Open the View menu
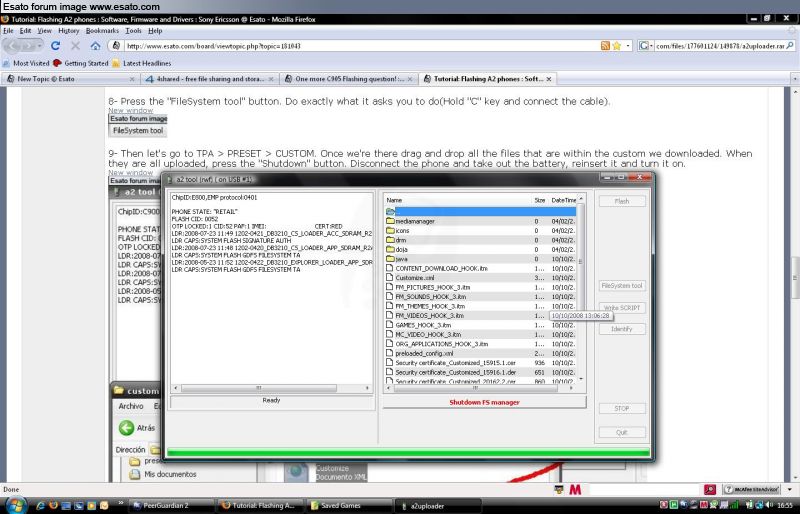This screenshot has width=800, height=514. (x=44, y=31)
